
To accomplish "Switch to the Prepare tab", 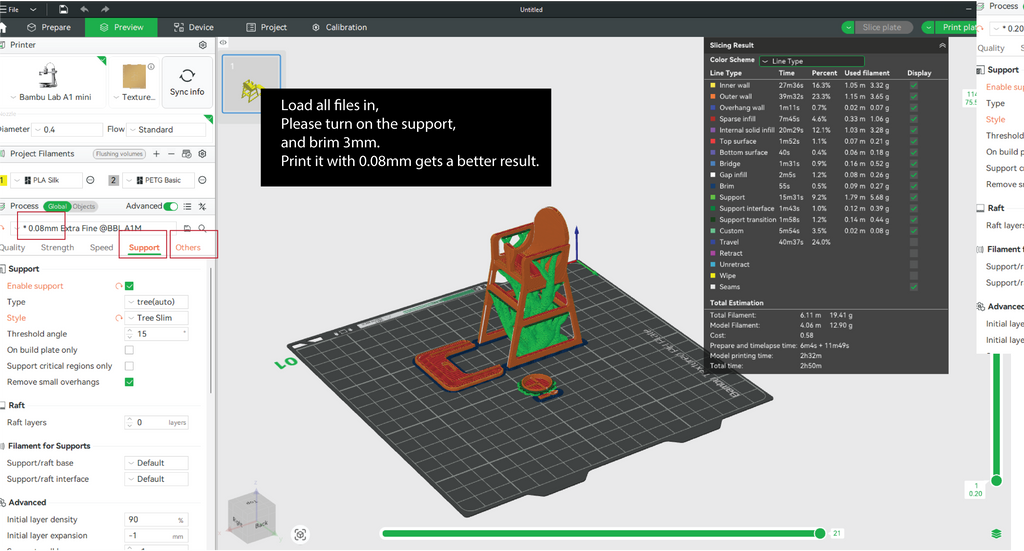I will pyautogui.click(x=48, y=27).
